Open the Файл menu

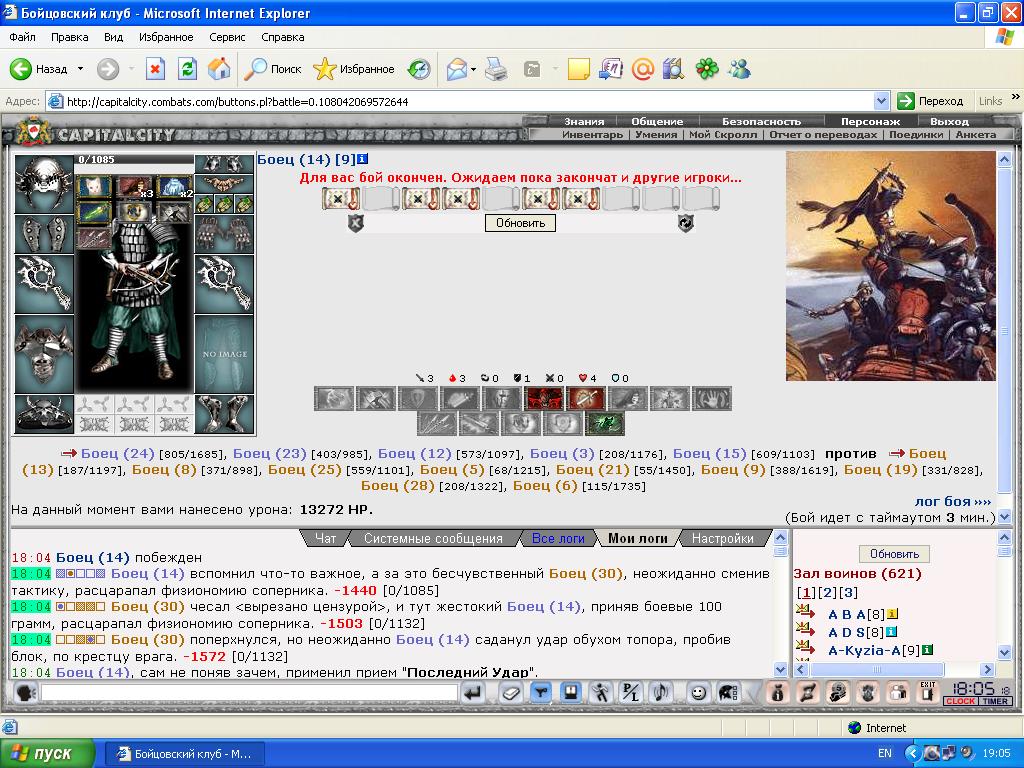(22, 37)
